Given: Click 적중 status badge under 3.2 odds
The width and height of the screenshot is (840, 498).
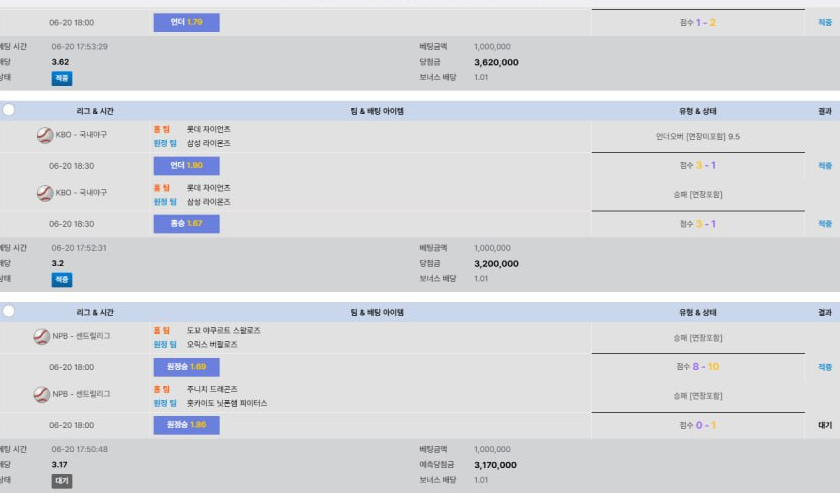Looking at the screenshot, I should point(62,280).
